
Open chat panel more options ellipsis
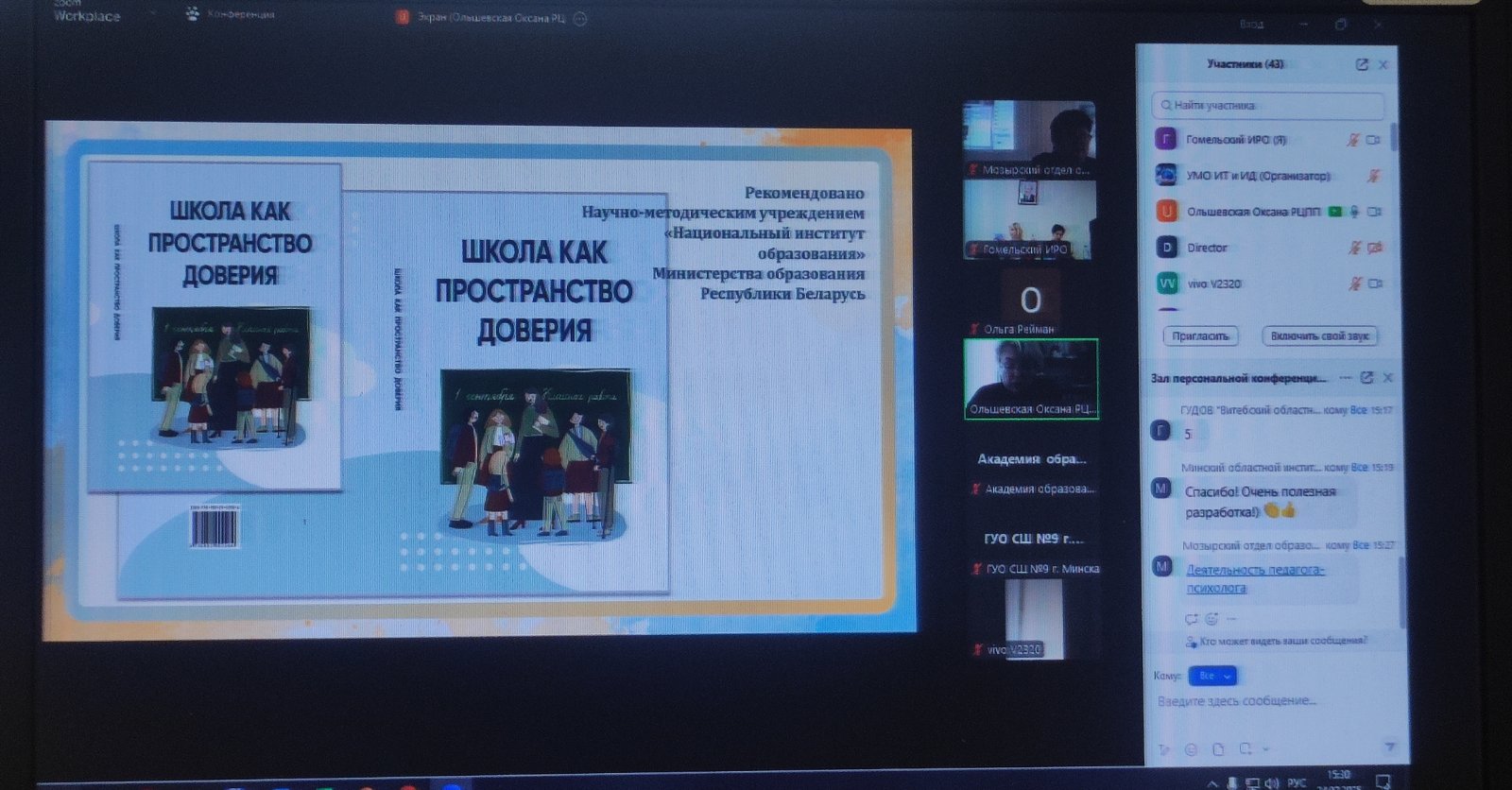pos(1346,378)
